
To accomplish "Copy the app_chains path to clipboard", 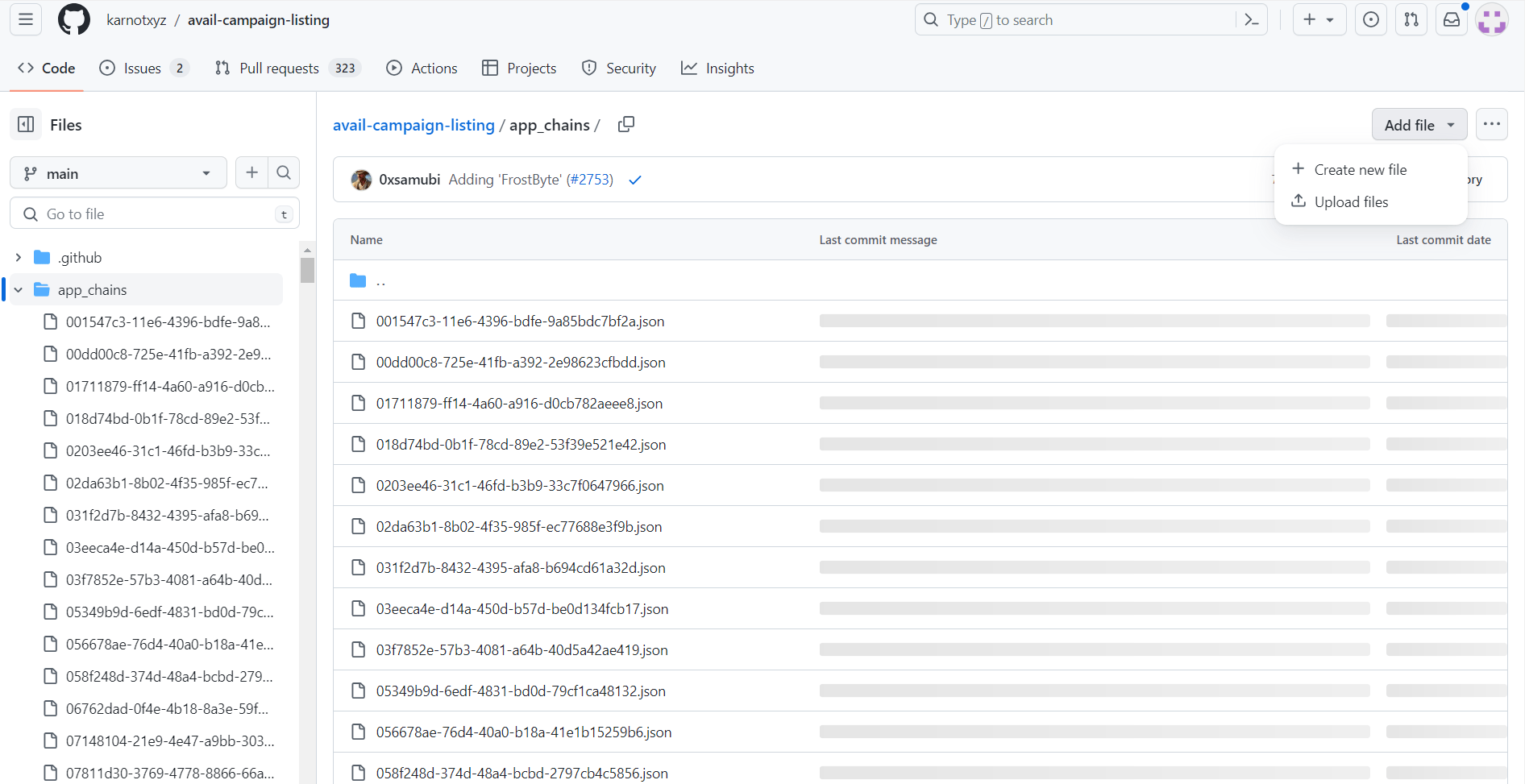I will tap(626, 124).
